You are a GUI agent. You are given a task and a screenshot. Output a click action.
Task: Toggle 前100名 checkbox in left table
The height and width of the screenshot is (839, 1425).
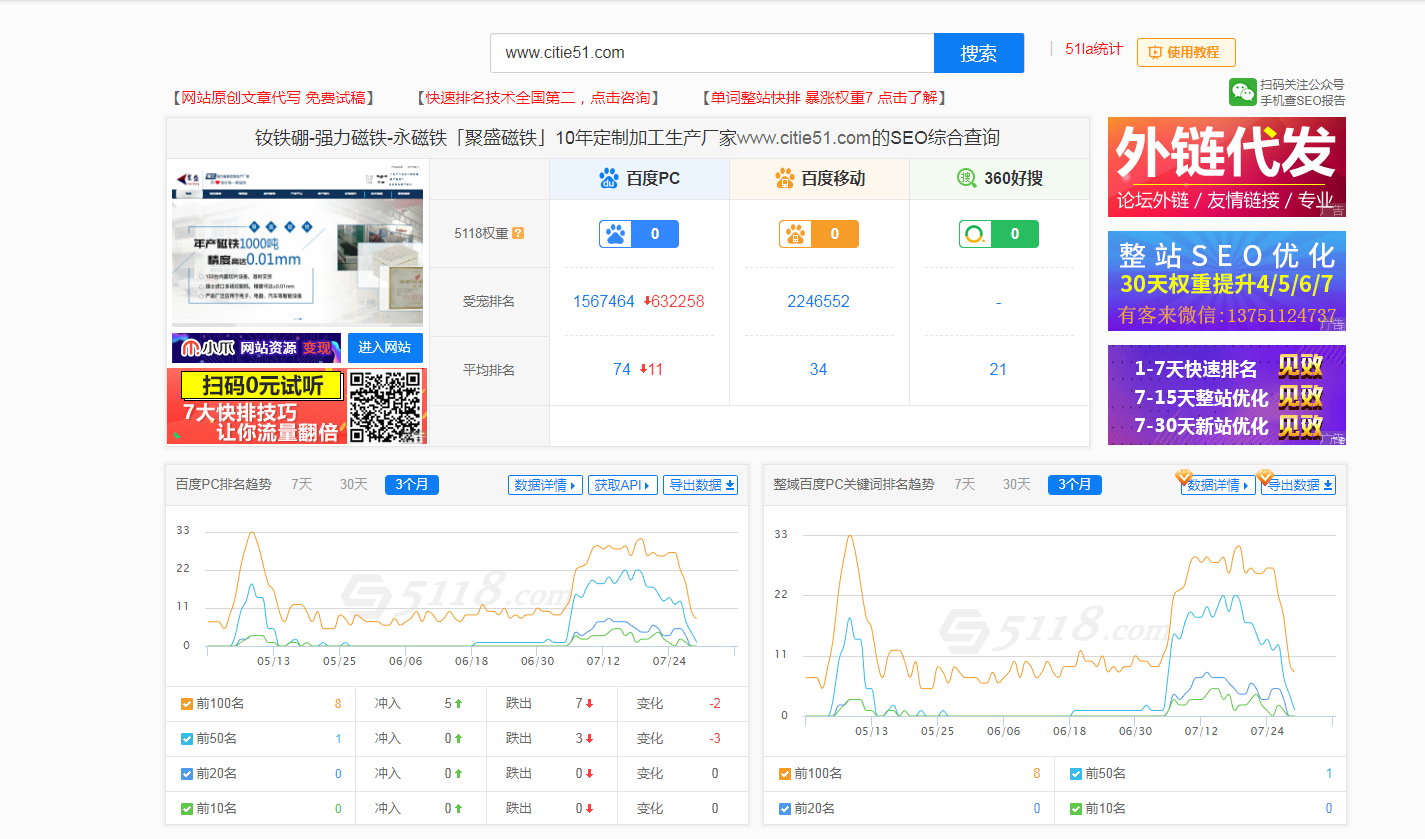[x=187, y=704]
